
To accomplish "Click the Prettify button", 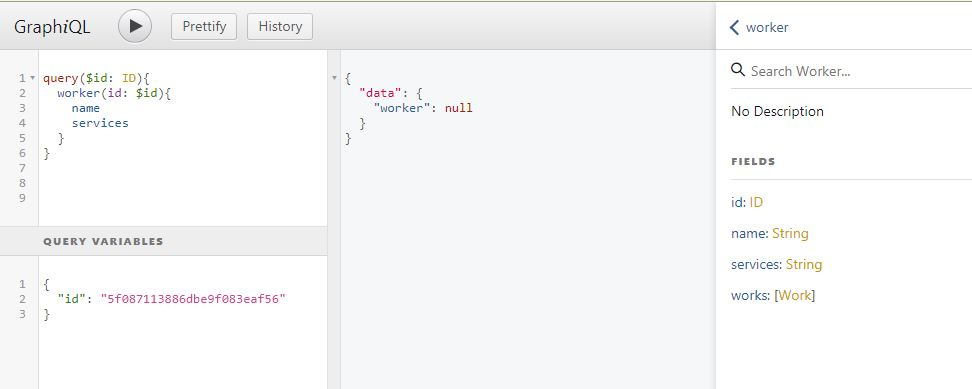I will click(204, 27).
